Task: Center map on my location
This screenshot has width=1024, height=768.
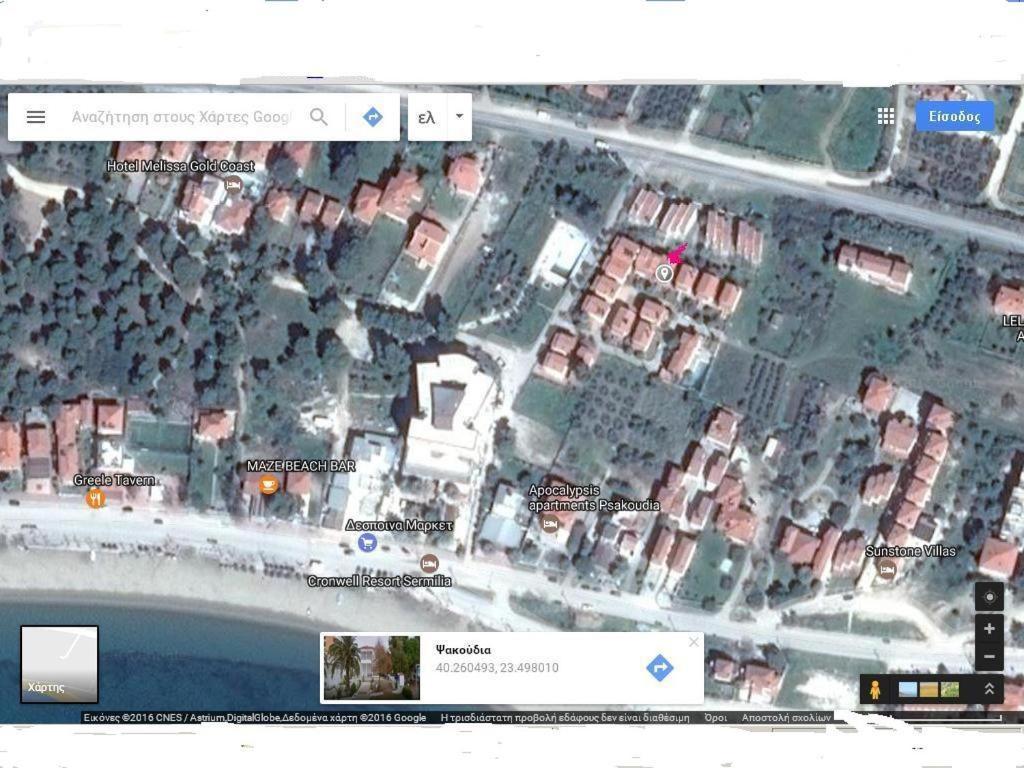Action: [989, 597]
